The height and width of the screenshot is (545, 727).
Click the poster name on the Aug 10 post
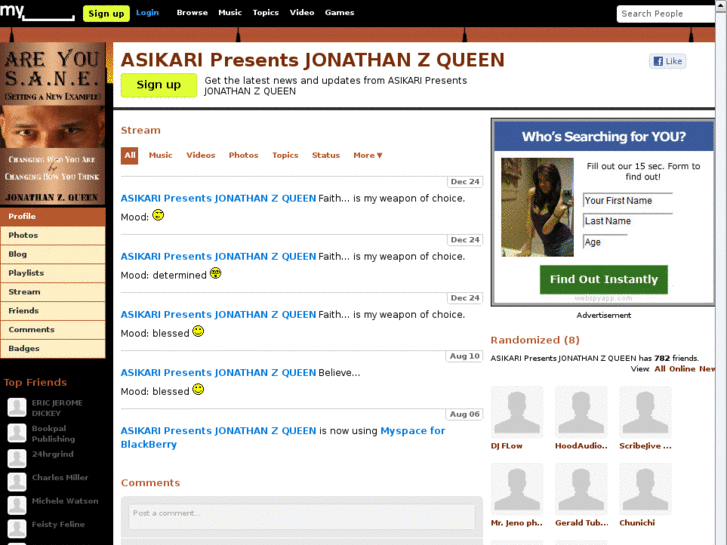(218, 372)
